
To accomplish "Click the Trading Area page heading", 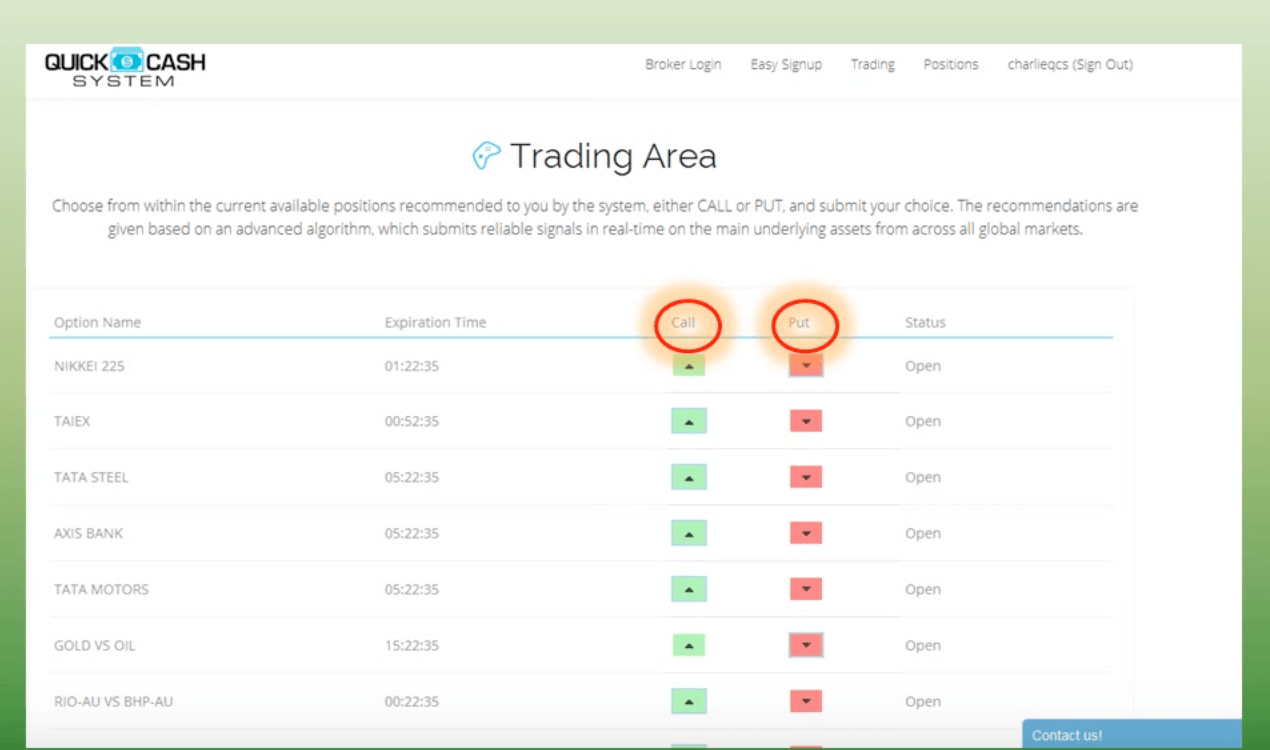I will tap(613, 156).
